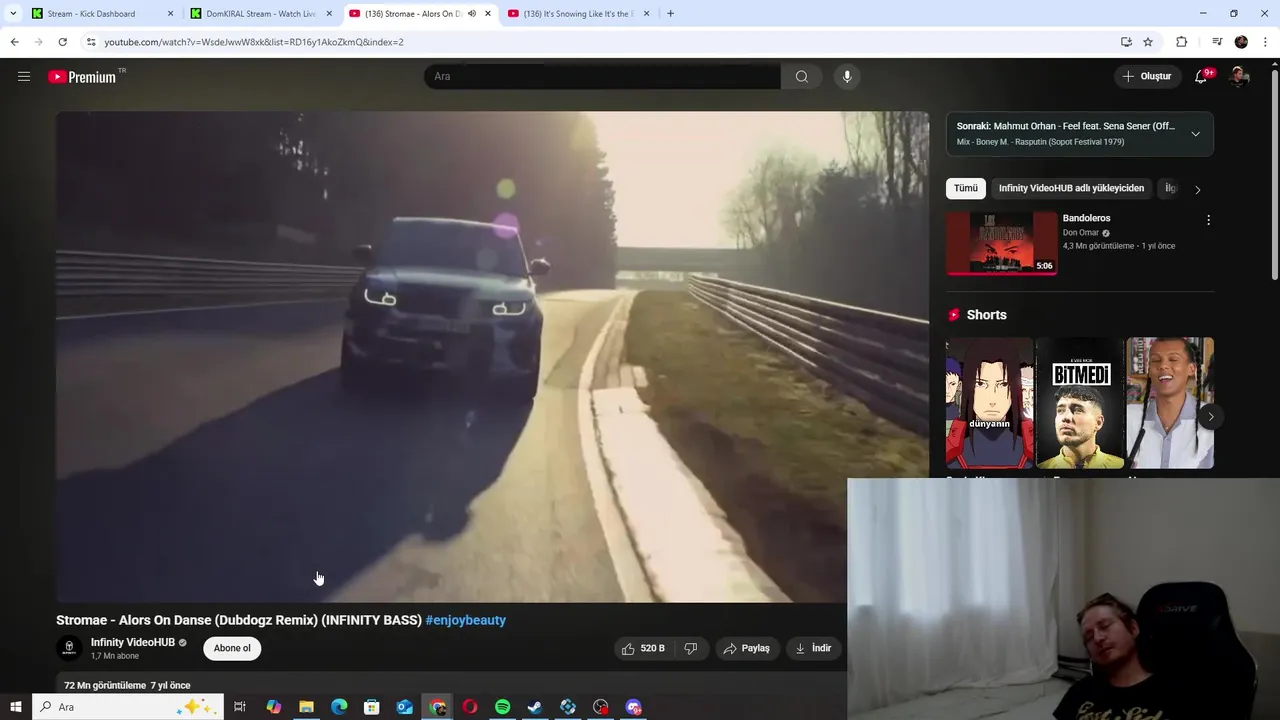
Task: Open the Infinity VideoHUB channel avatar
Action: pos(69,648)
